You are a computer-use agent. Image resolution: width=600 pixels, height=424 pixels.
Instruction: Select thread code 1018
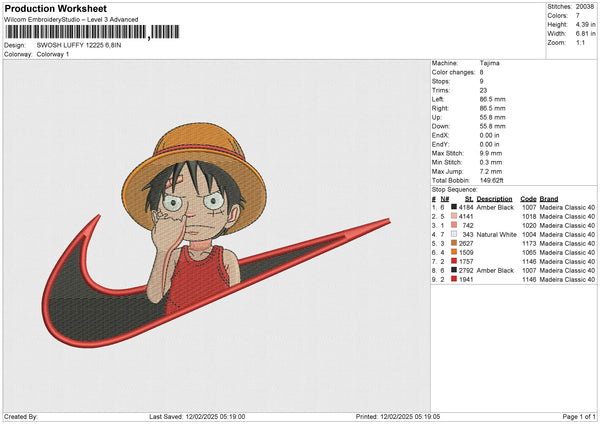(x=530, y=216)
